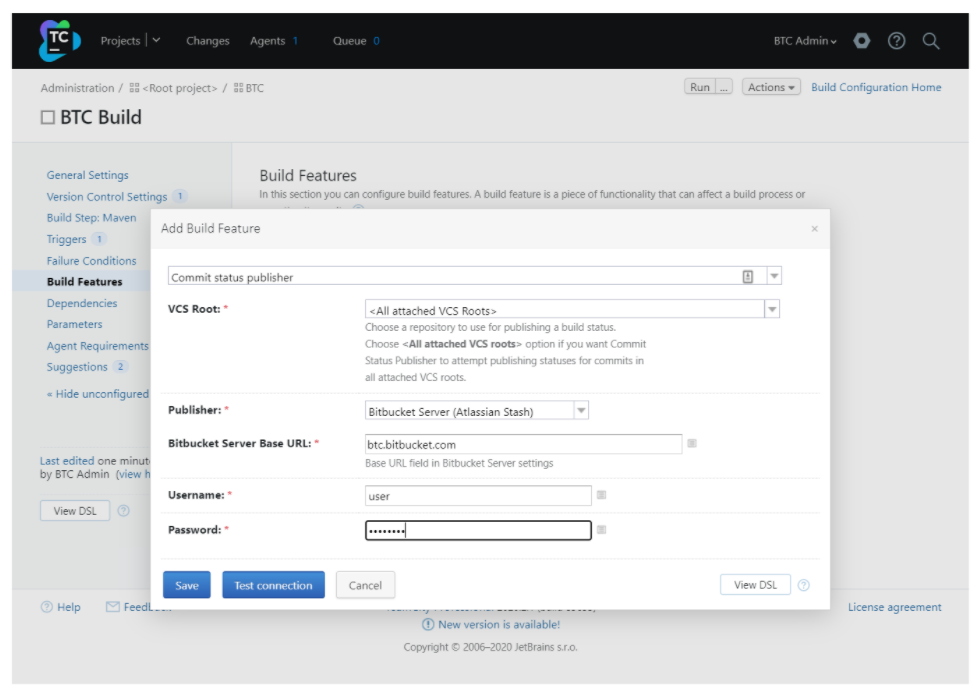This screenshot has width=980, height=688.
Task: Click the Run button
Action: click(x=700, y=87)
